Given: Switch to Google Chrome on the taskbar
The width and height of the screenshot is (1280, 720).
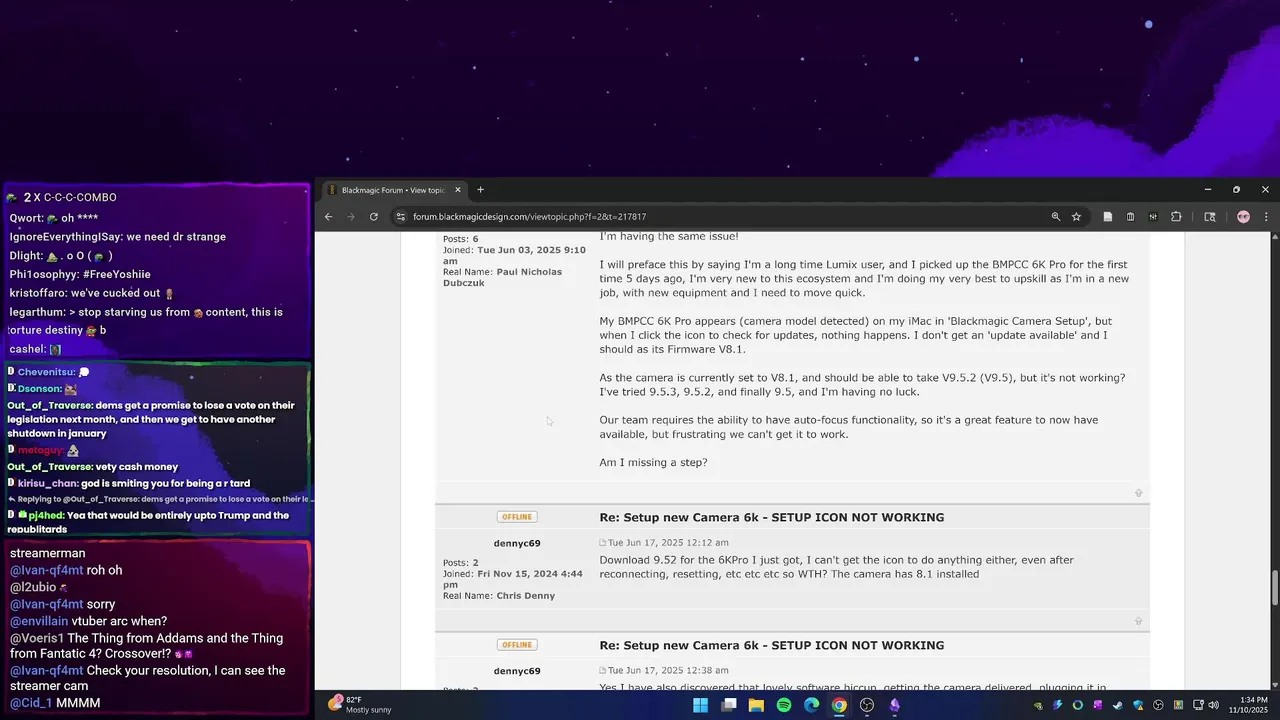Looking at the screenshot, I should (839, 705).
